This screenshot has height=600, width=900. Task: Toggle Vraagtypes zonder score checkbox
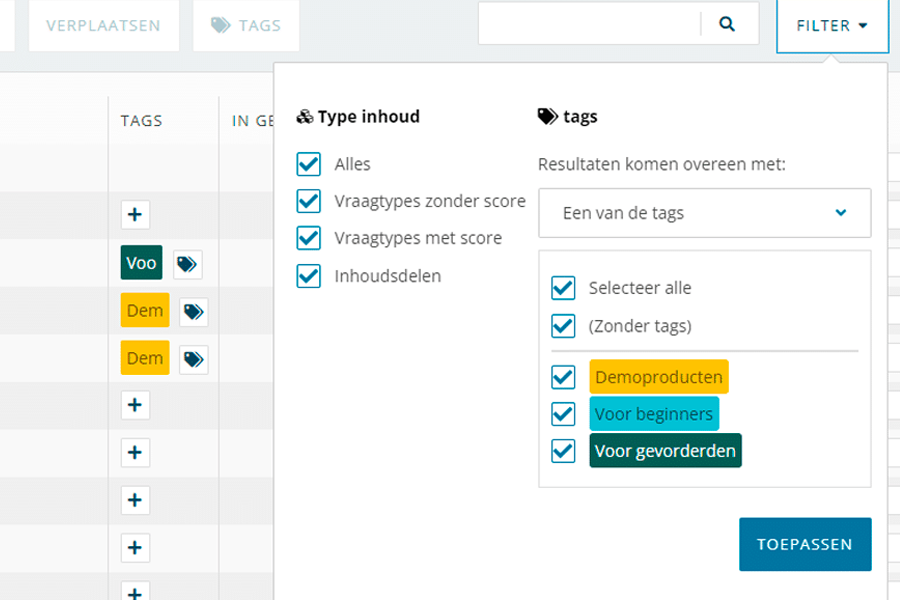(309, 201)
